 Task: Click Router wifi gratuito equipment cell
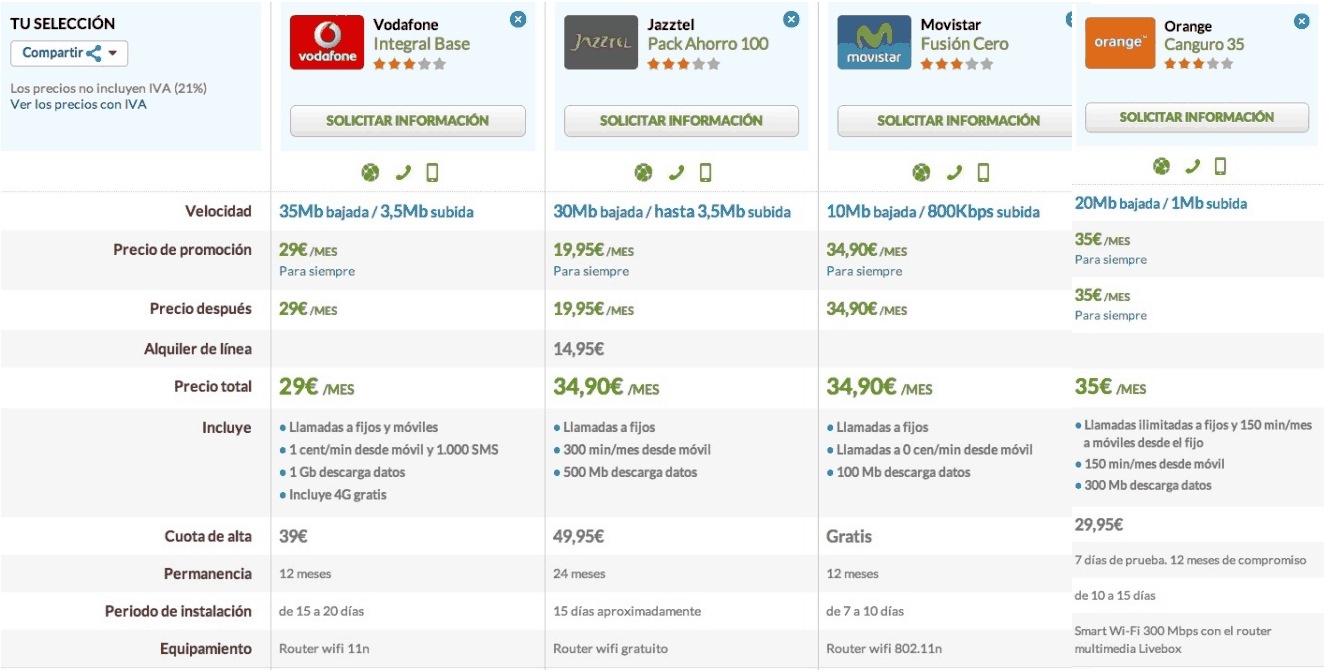coord(610,649)
